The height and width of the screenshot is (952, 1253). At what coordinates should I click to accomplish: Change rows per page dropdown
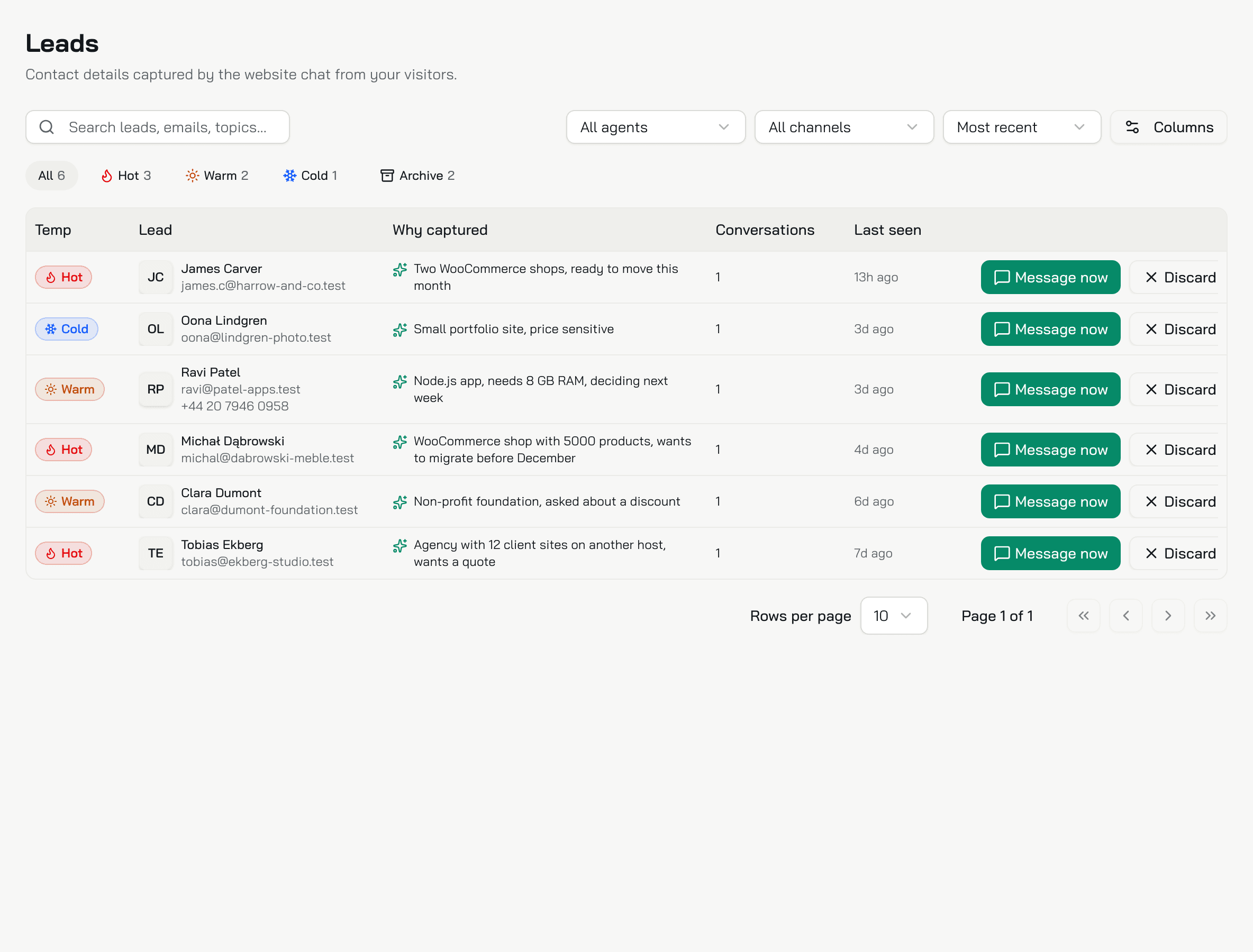point(894,616)
